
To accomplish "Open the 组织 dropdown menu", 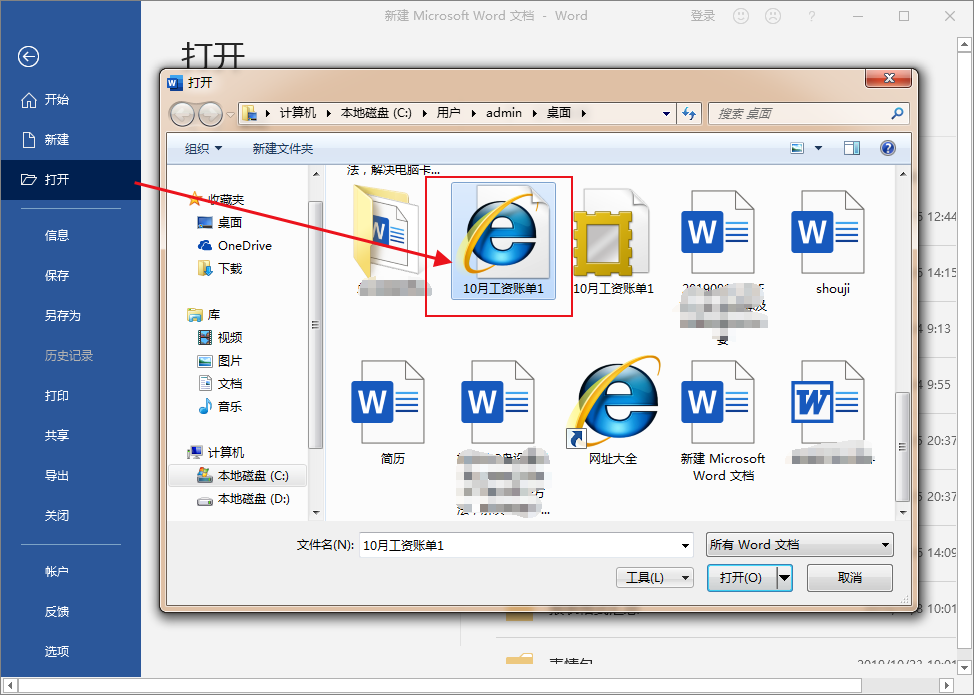I will coord(203,148).
